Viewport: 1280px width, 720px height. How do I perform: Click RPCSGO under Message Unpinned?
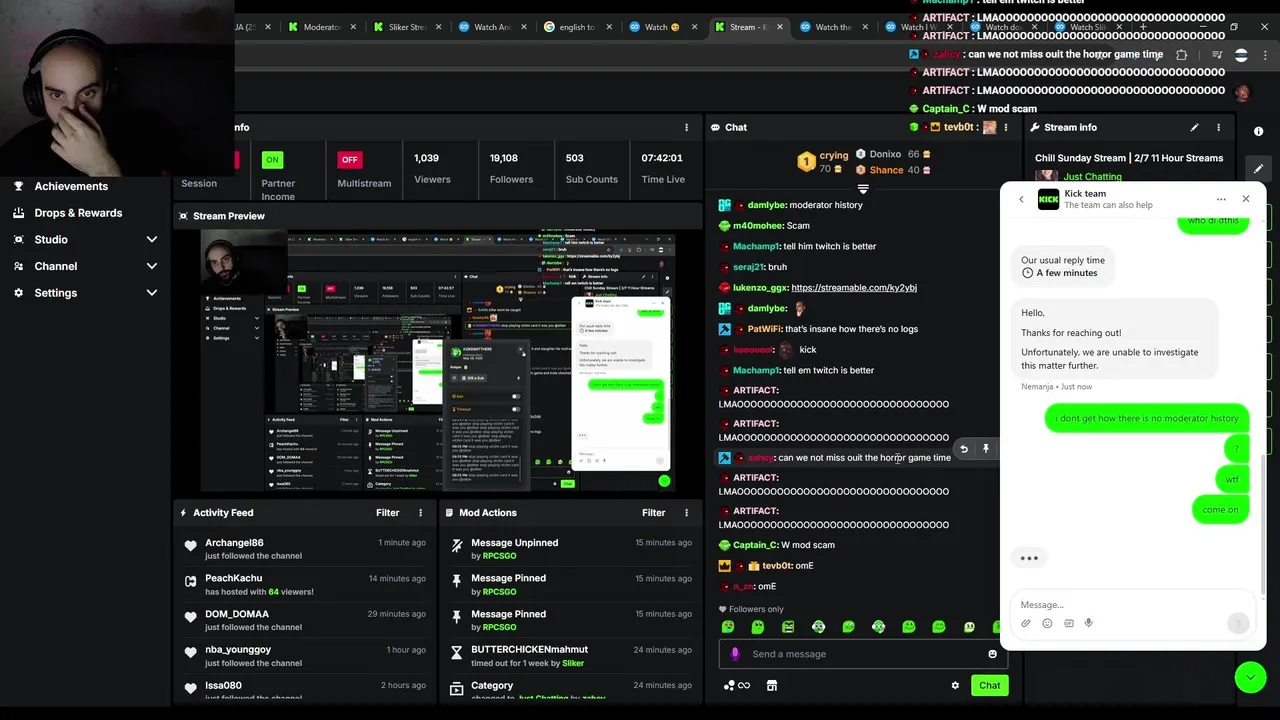click(x=499, y=556)
